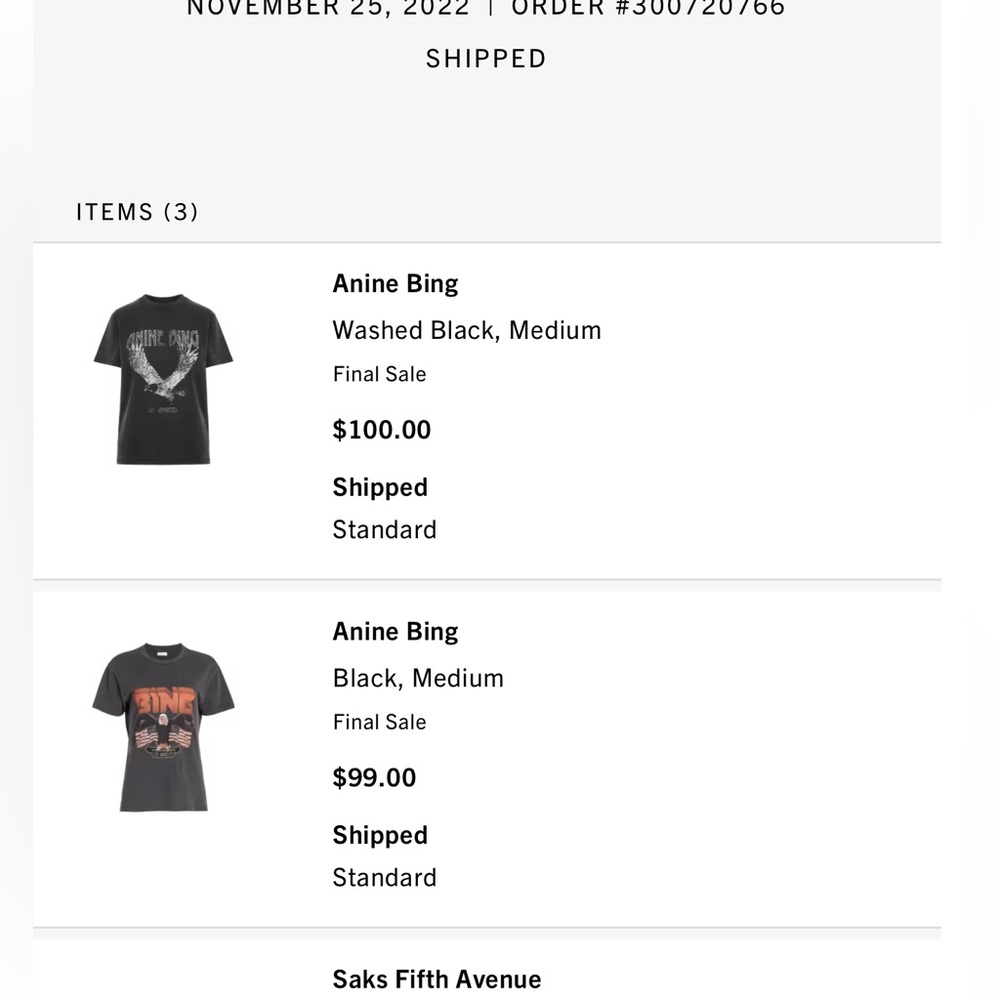This screenshot has width=1000, height=1000.
Task: Click the Washed Black, Medium description
Action: (x=466, y=330)
